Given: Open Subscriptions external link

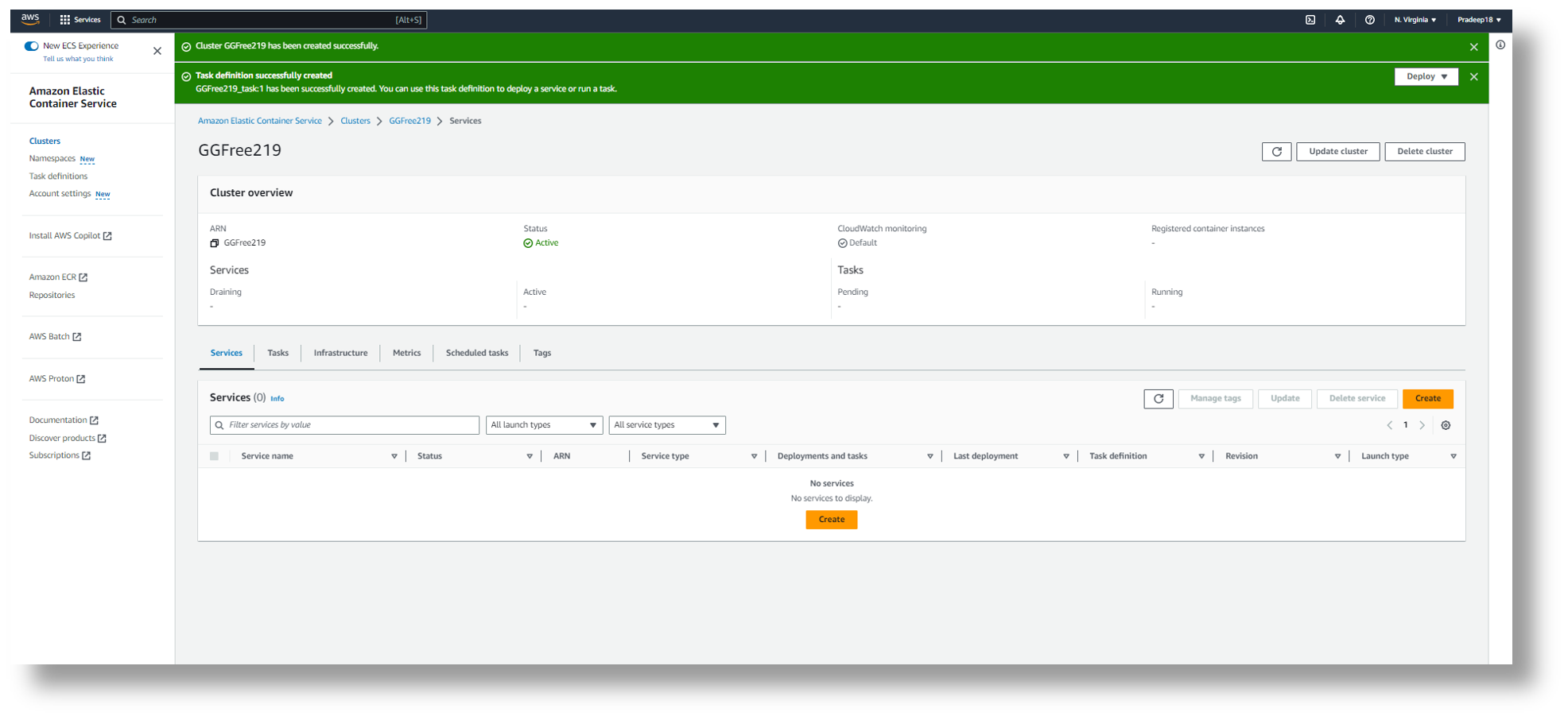Looking at the screenshot, I should (x=60, y=456).
